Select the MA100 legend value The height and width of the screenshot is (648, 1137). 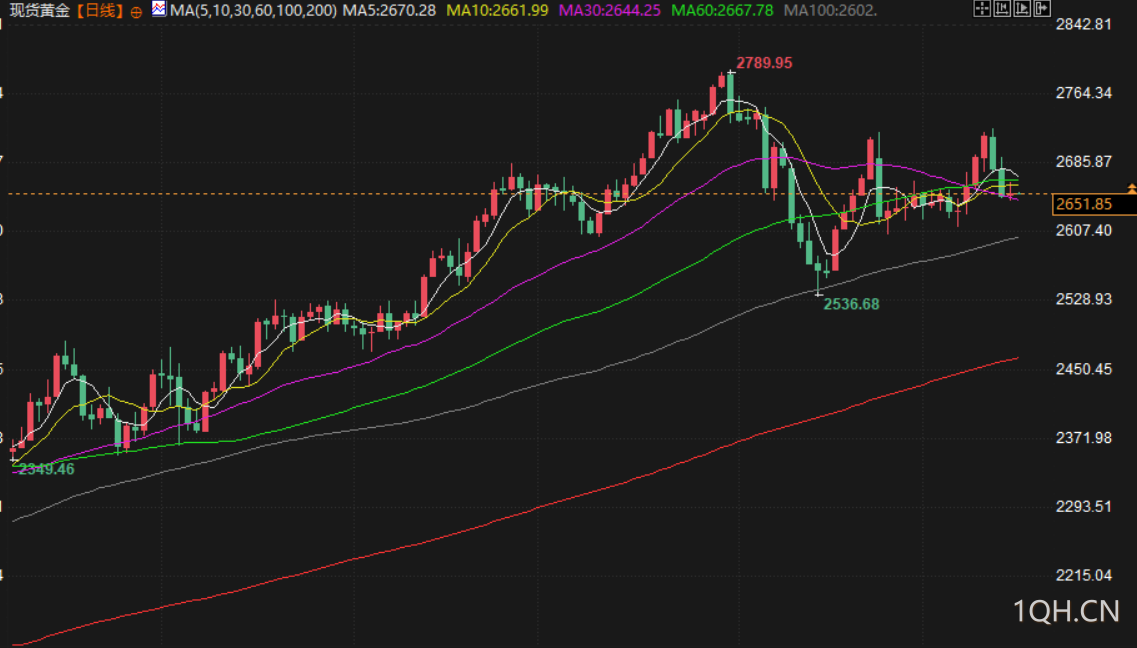coord(831,11)
